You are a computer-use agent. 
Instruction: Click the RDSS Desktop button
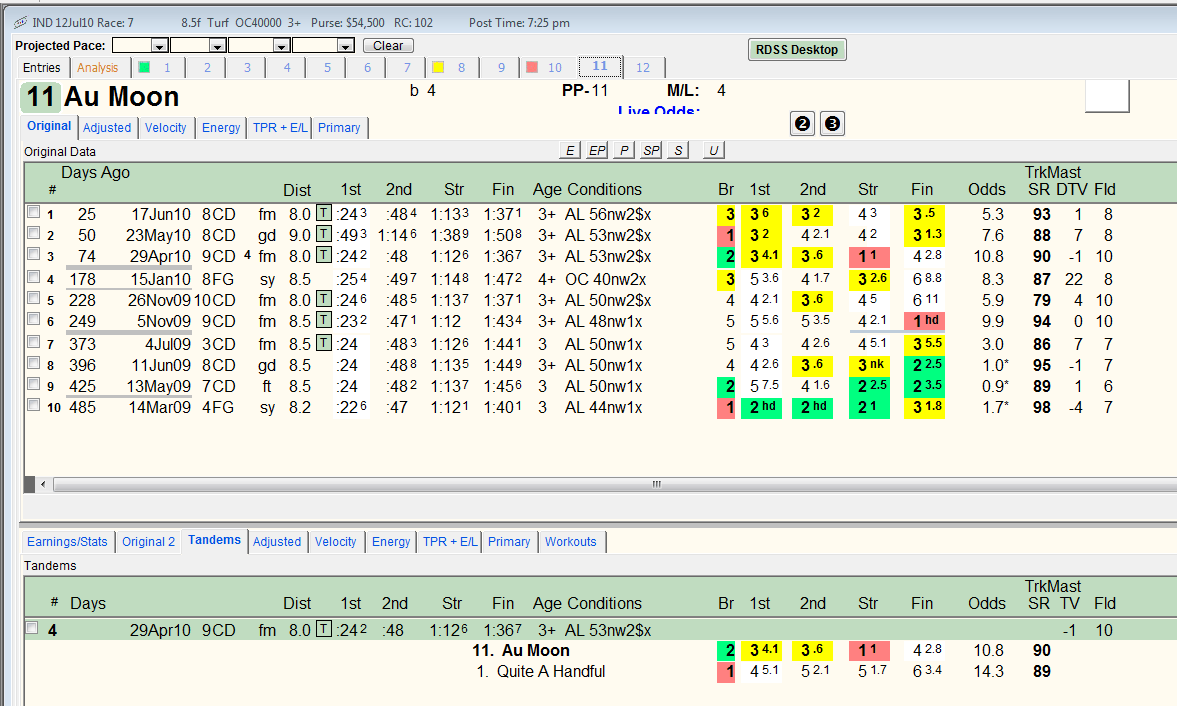pyautogui.click(x=796, y=50)
